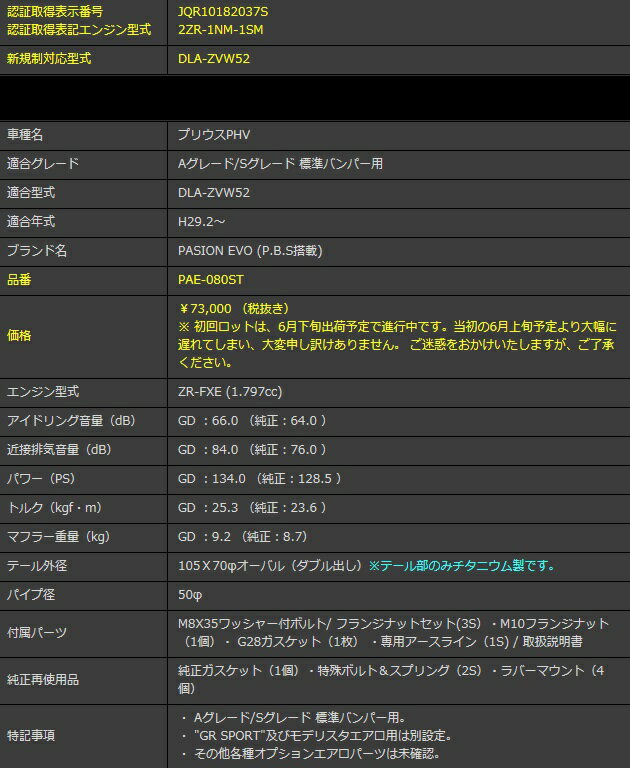630x768 pixels.
Task: Click the yellow DLA-ZVW52 value at top
Action: (x=213, y=59)
